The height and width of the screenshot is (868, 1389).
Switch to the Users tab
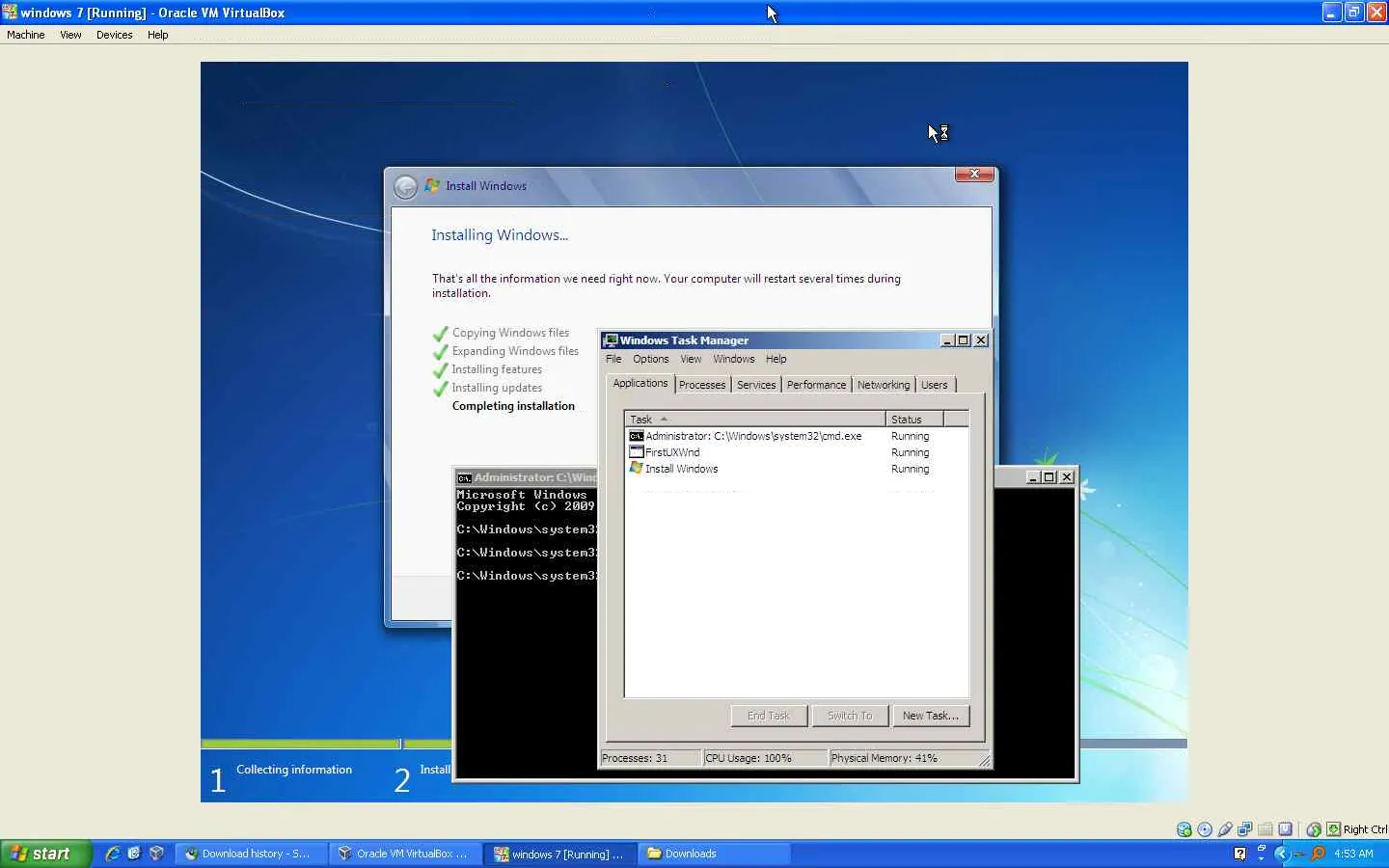934,385
